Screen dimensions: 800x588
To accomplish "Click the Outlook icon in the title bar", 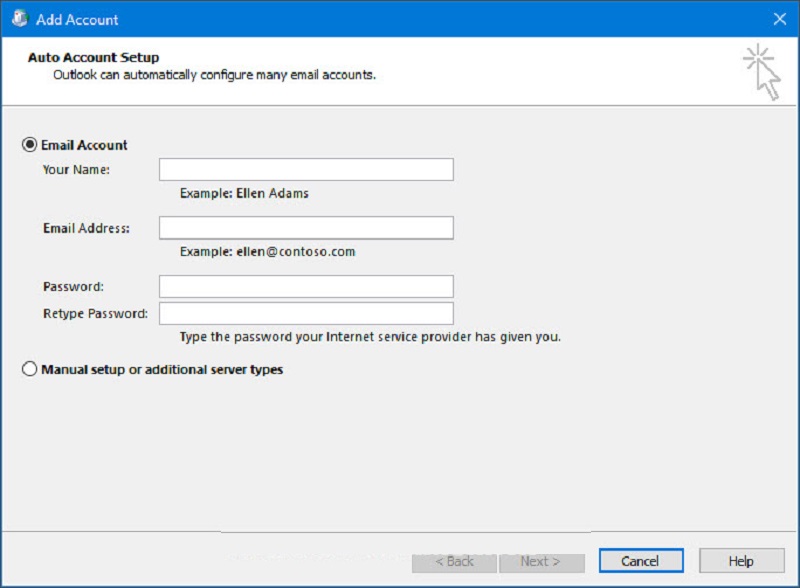I will [20, 18].
